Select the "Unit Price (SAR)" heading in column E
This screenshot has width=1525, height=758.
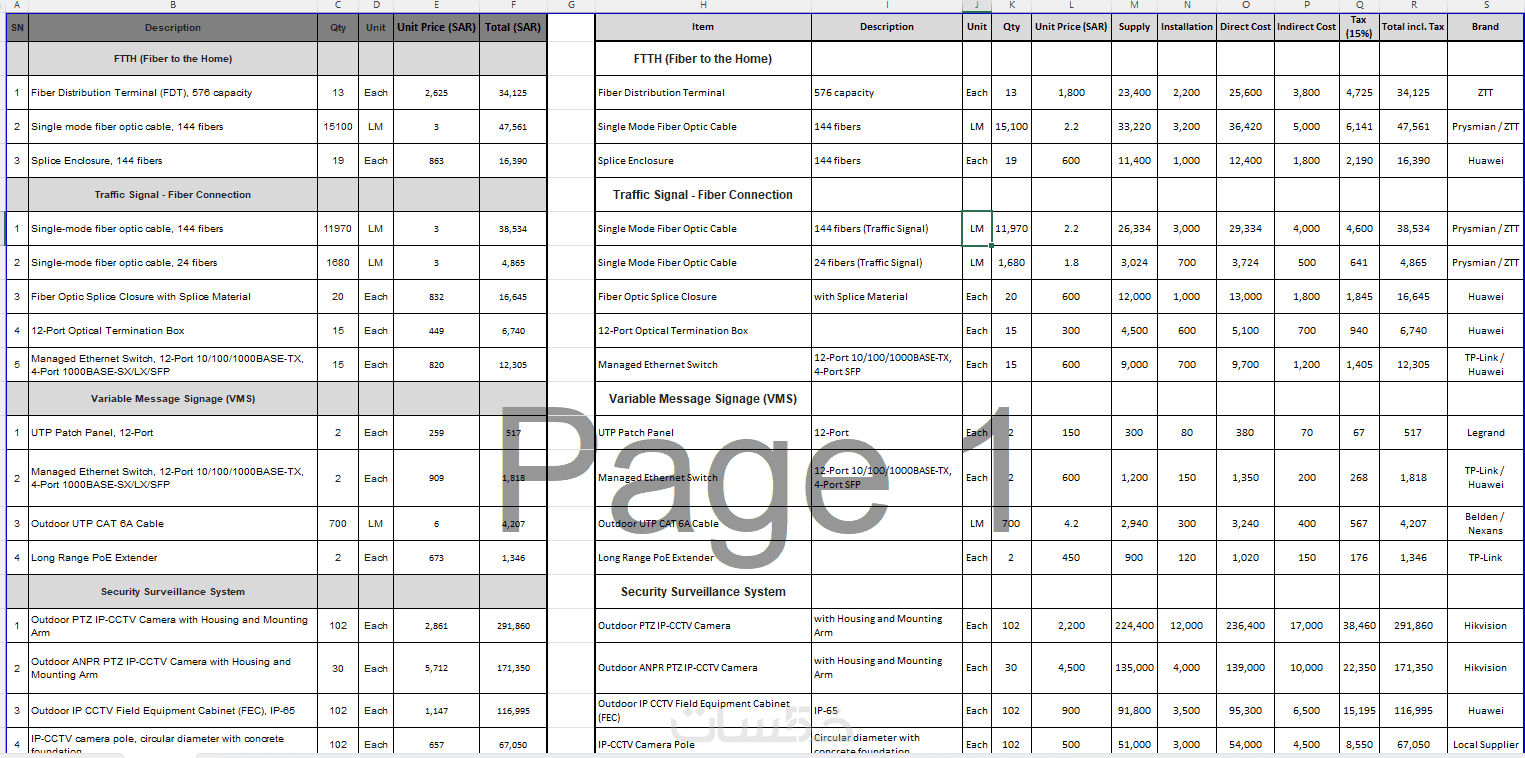coord(436,27)
